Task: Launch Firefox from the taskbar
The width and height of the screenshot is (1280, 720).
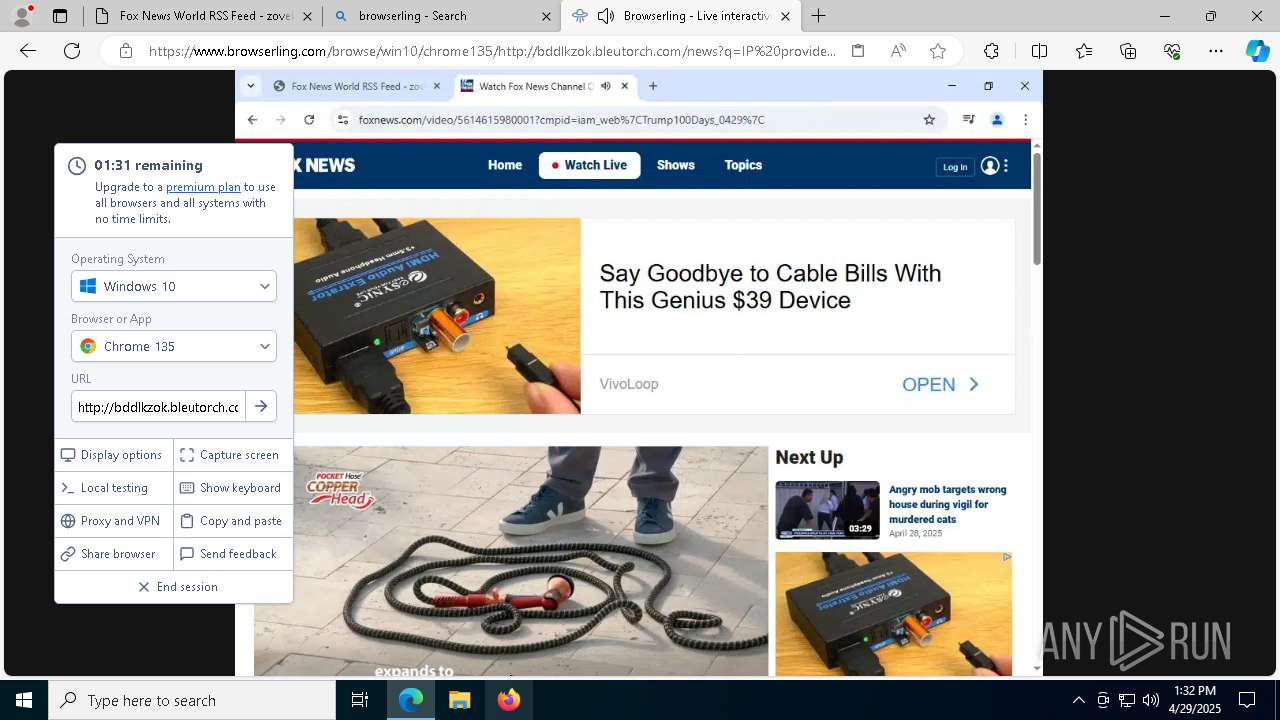Action: coord(509,700)
